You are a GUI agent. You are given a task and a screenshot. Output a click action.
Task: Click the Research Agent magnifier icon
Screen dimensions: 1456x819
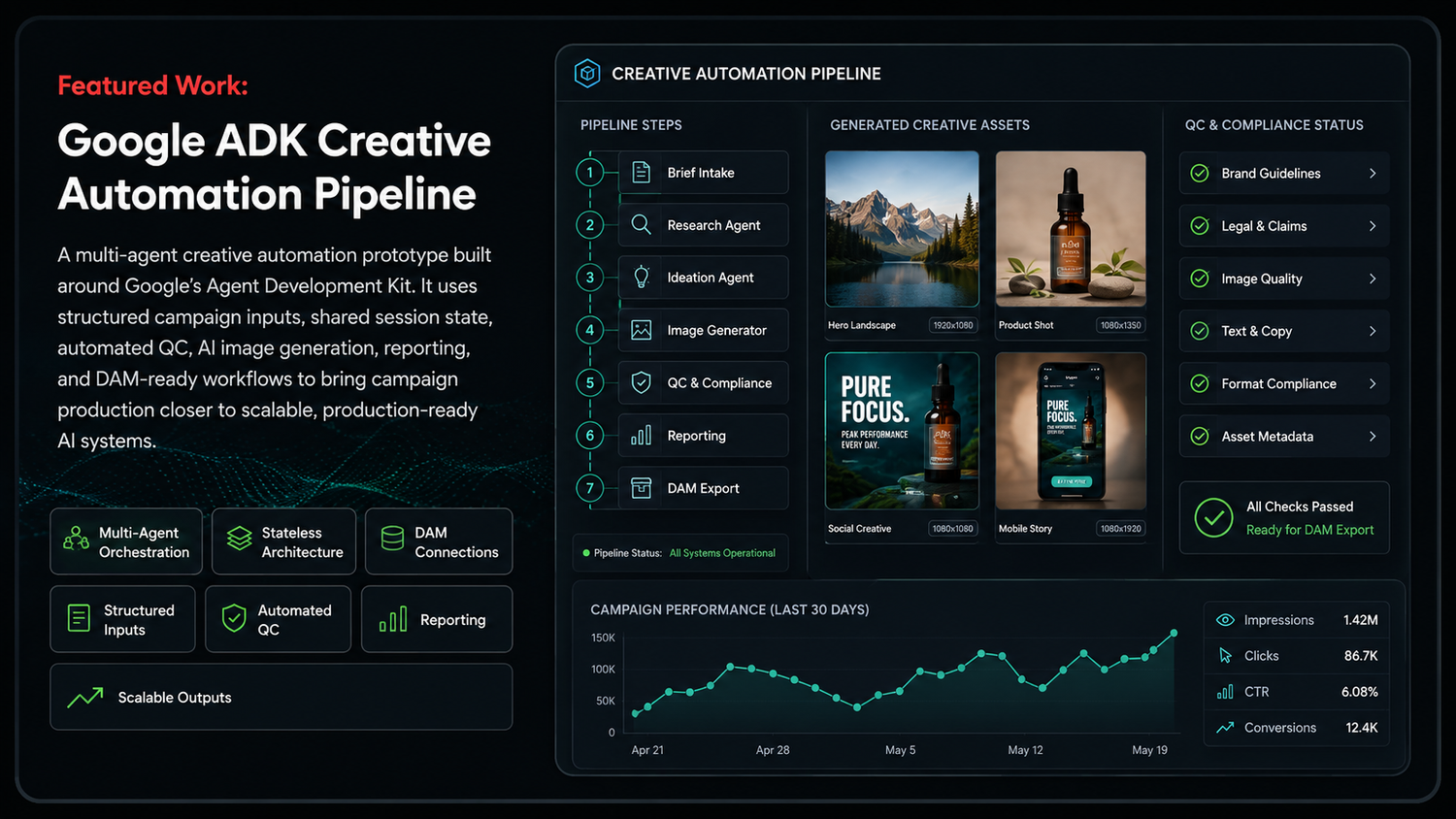pos(642,225)
